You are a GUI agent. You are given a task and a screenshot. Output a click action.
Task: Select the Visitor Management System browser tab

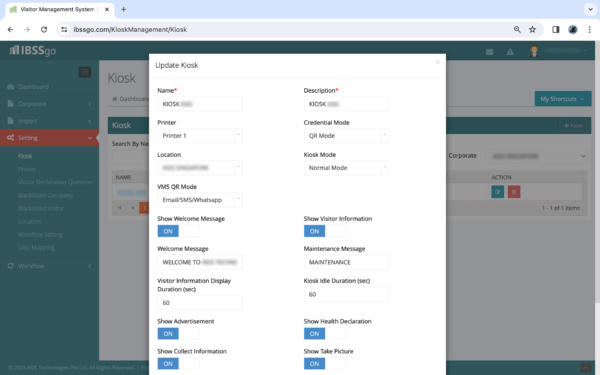60,9
